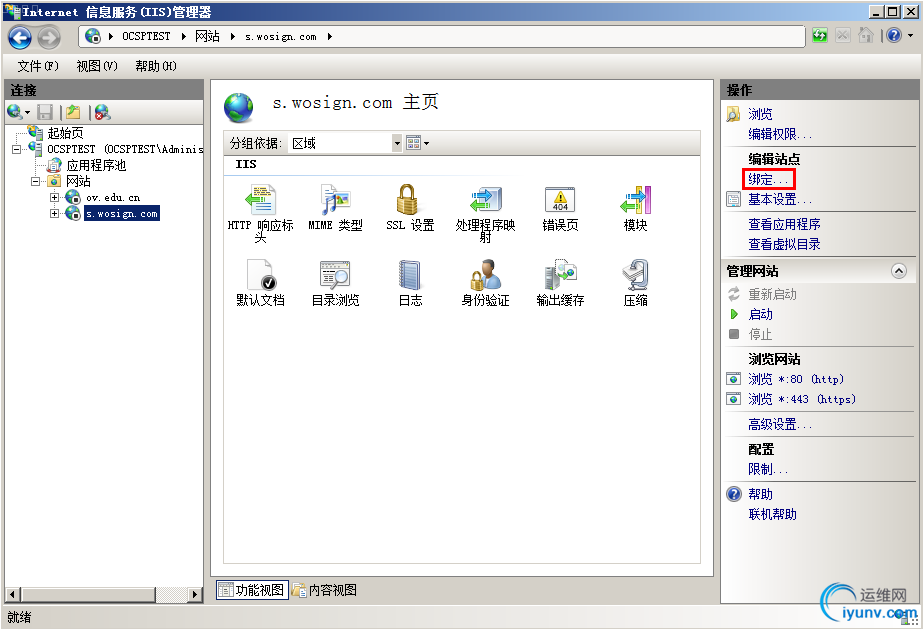The height and width of the screenshot is (629, 923).
Task: Click 联机帮助 link
Action: click(772, 514)
